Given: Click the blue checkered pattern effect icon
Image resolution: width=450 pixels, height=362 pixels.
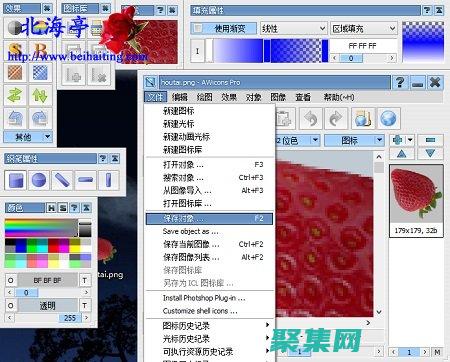Looking at the screenshot, I should (x=40, y=72).
